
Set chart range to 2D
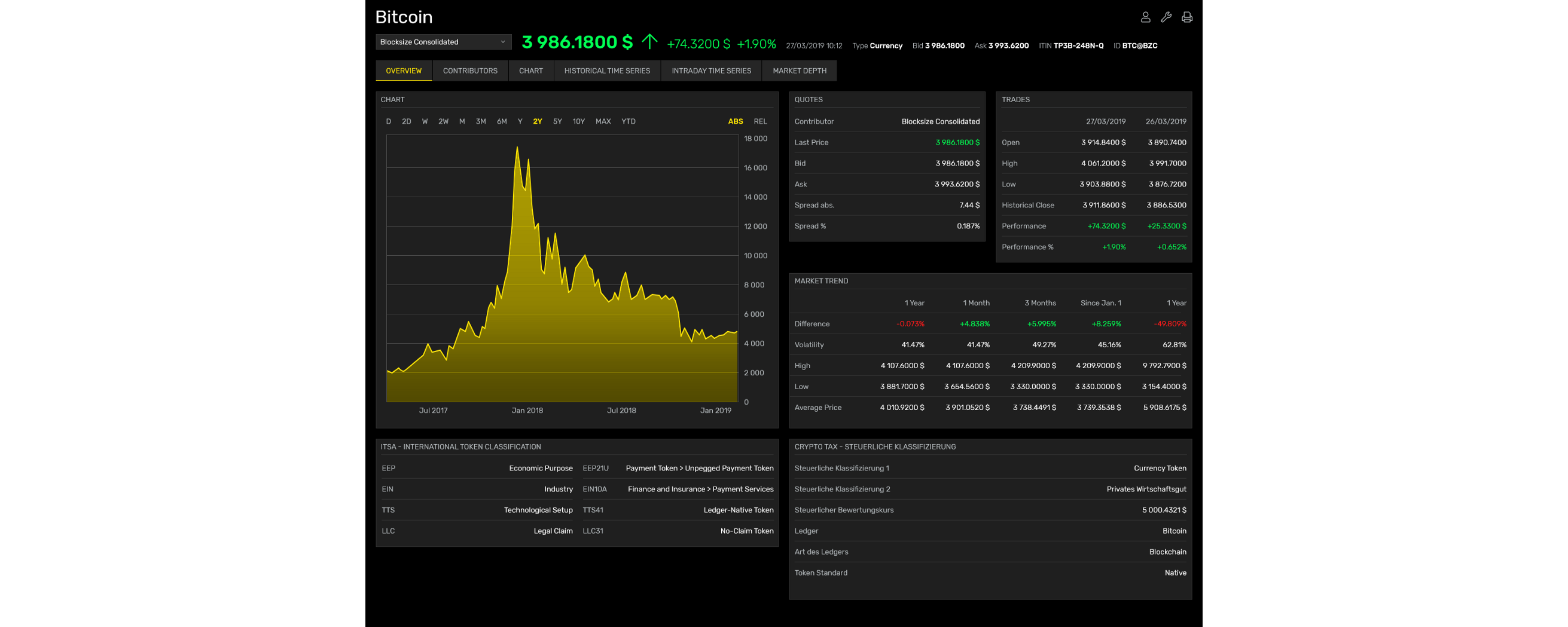[406, 121]
